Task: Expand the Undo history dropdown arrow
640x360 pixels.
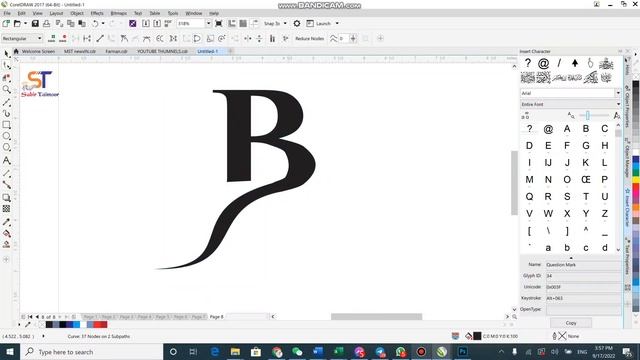Action: pos(103,24)
